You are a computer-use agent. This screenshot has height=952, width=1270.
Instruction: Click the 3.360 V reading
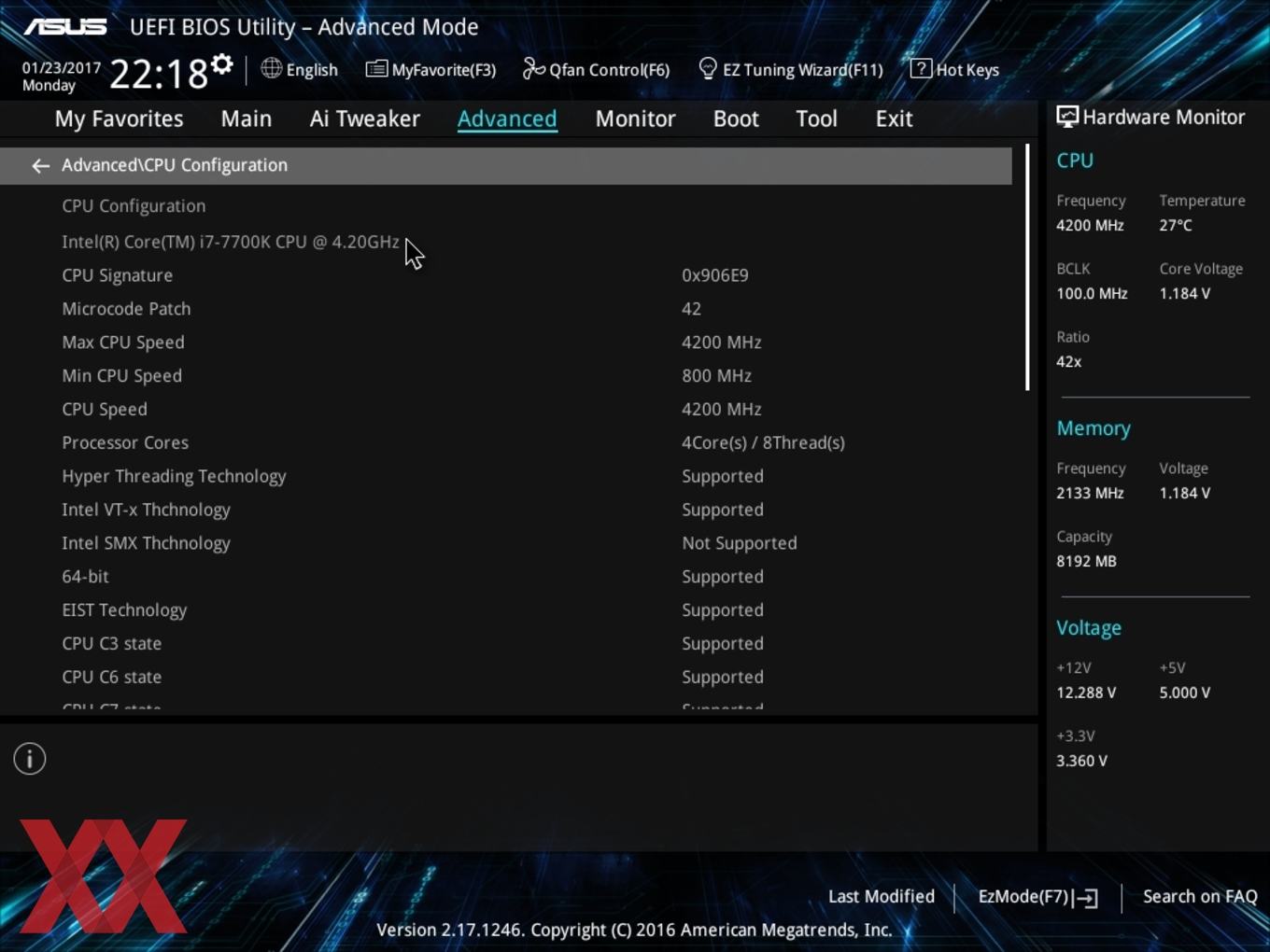1081,761
